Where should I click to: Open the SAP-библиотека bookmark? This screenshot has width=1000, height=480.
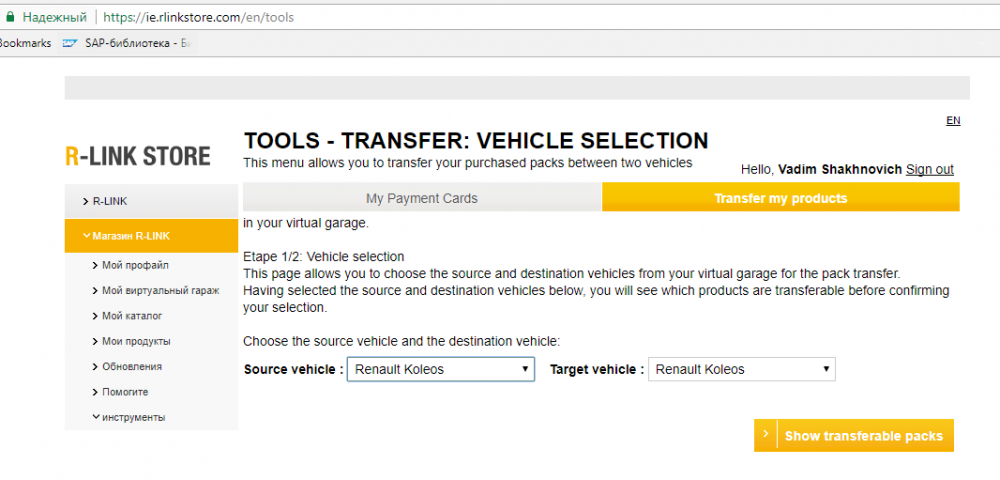coord(129,43)
